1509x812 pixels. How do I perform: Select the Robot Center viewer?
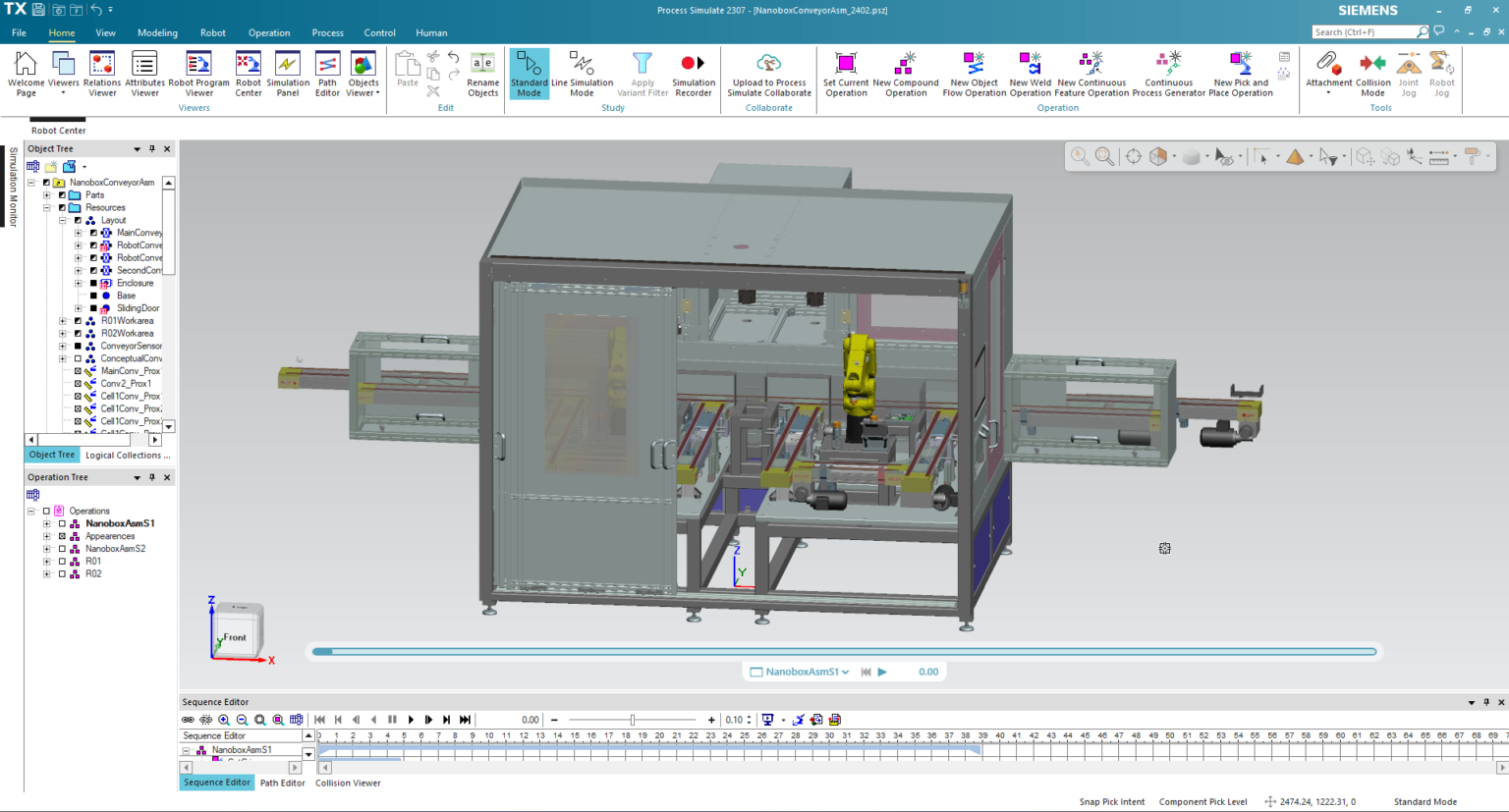249,74
